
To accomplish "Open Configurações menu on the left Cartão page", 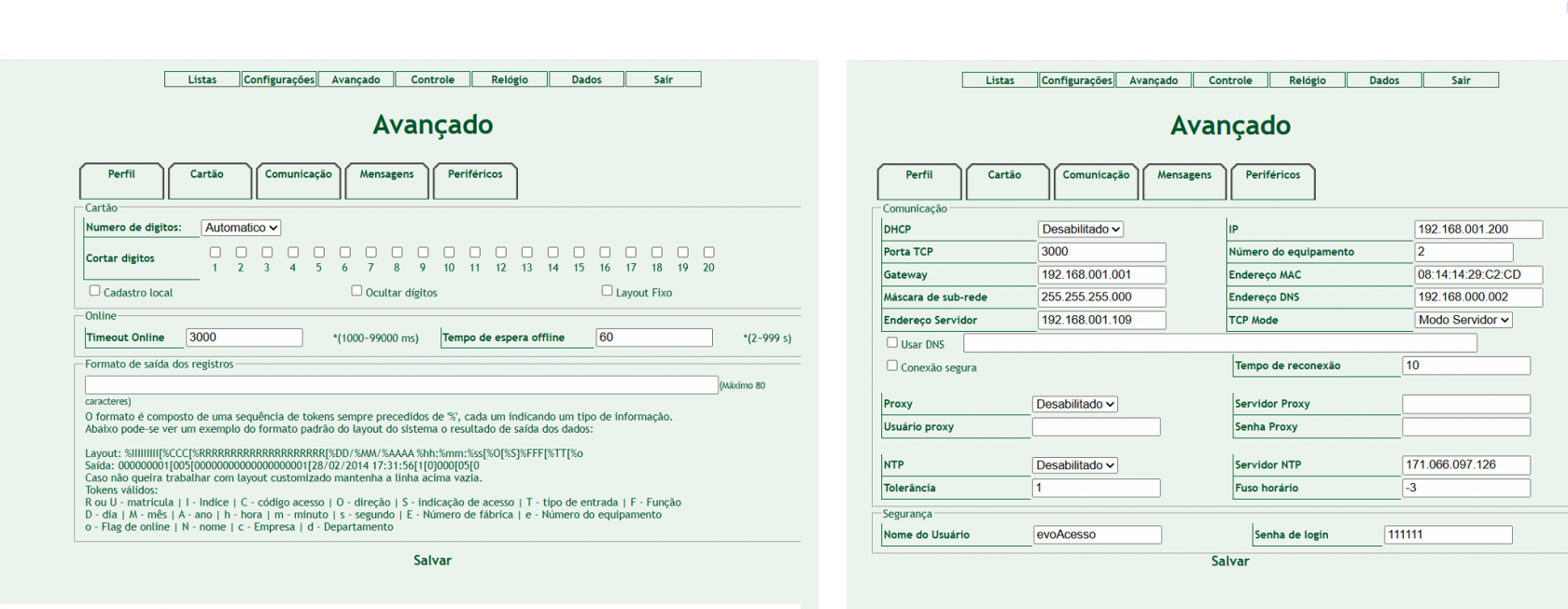I will (279, 79).
